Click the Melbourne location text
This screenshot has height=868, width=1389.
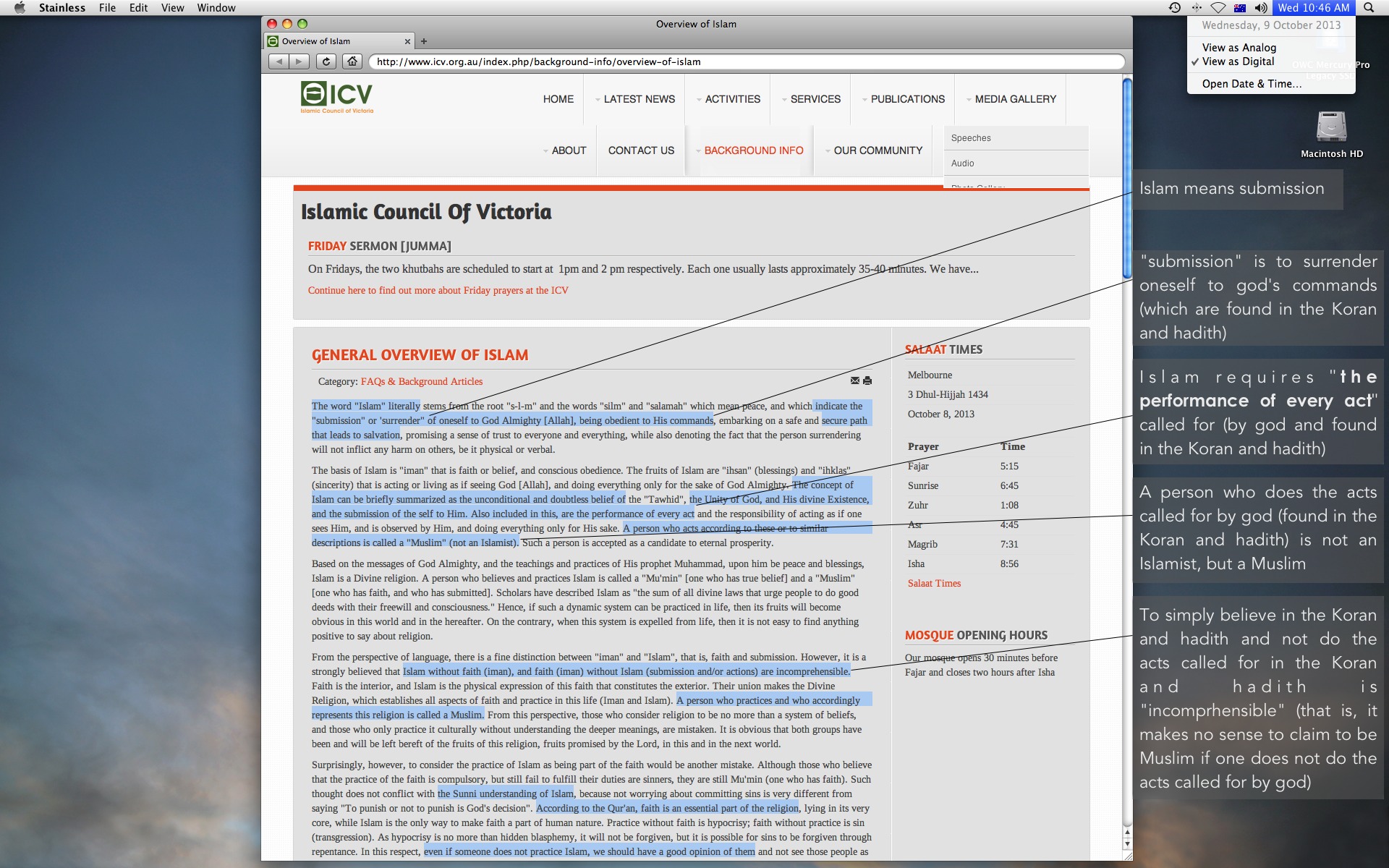(x=930, y=375)
